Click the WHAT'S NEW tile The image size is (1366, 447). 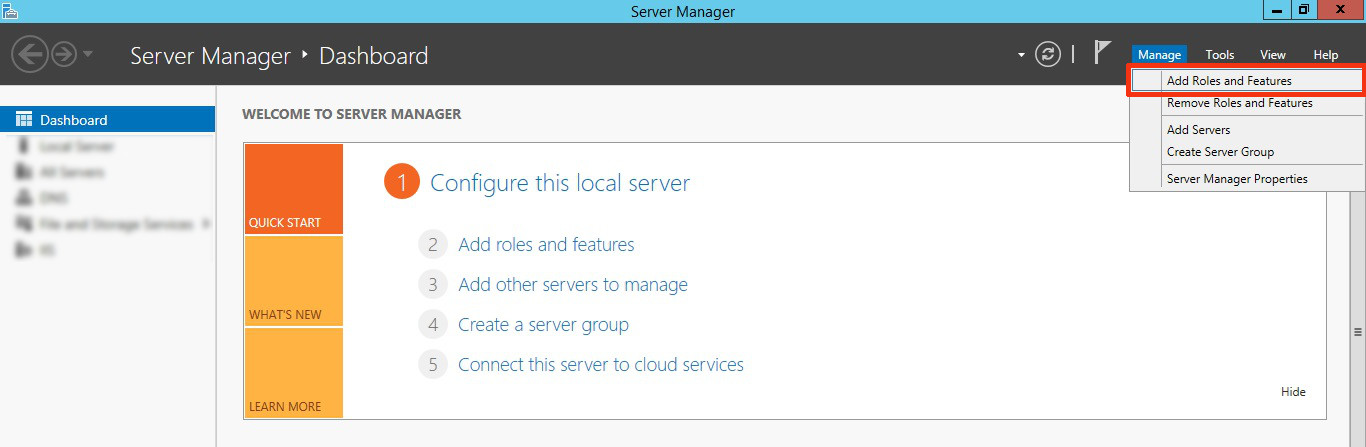click(x=294, y=281)
